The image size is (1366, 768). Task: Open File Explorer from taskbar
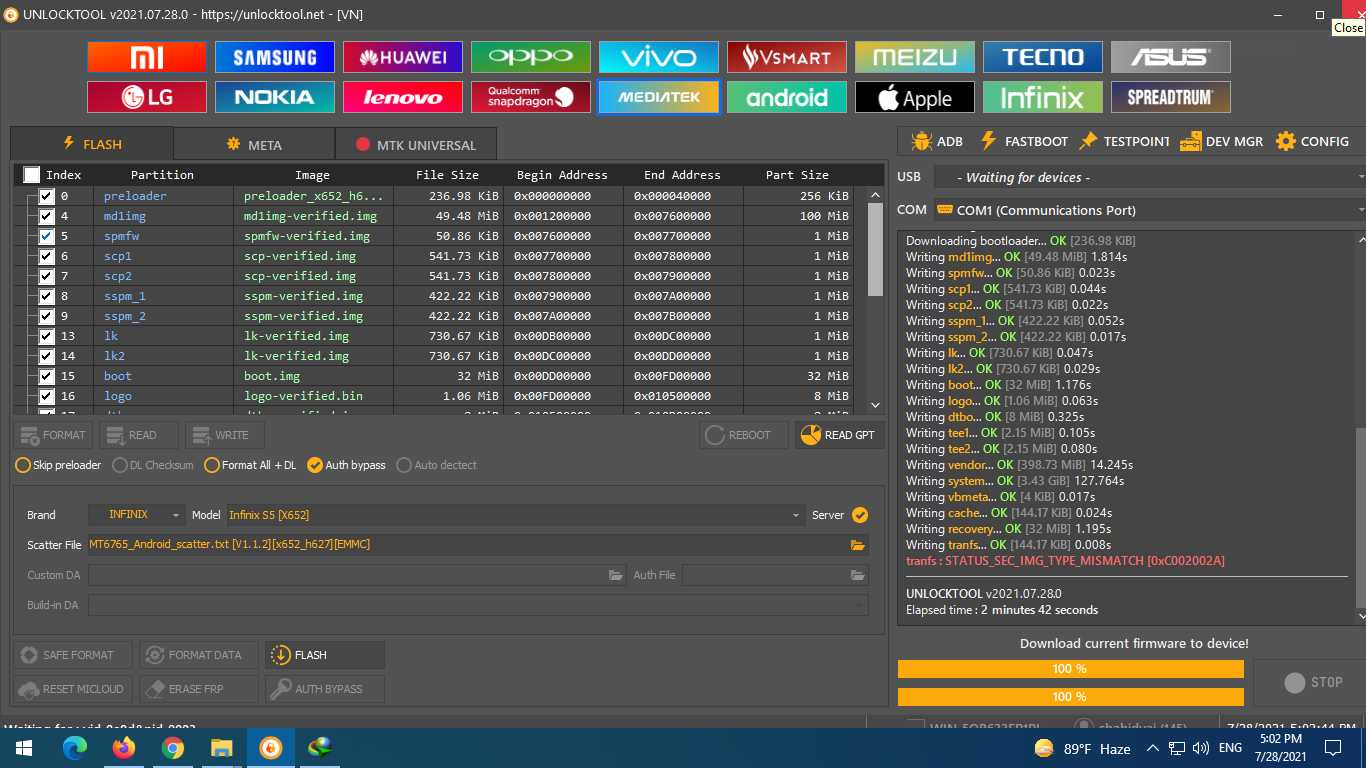coord(222,747)
